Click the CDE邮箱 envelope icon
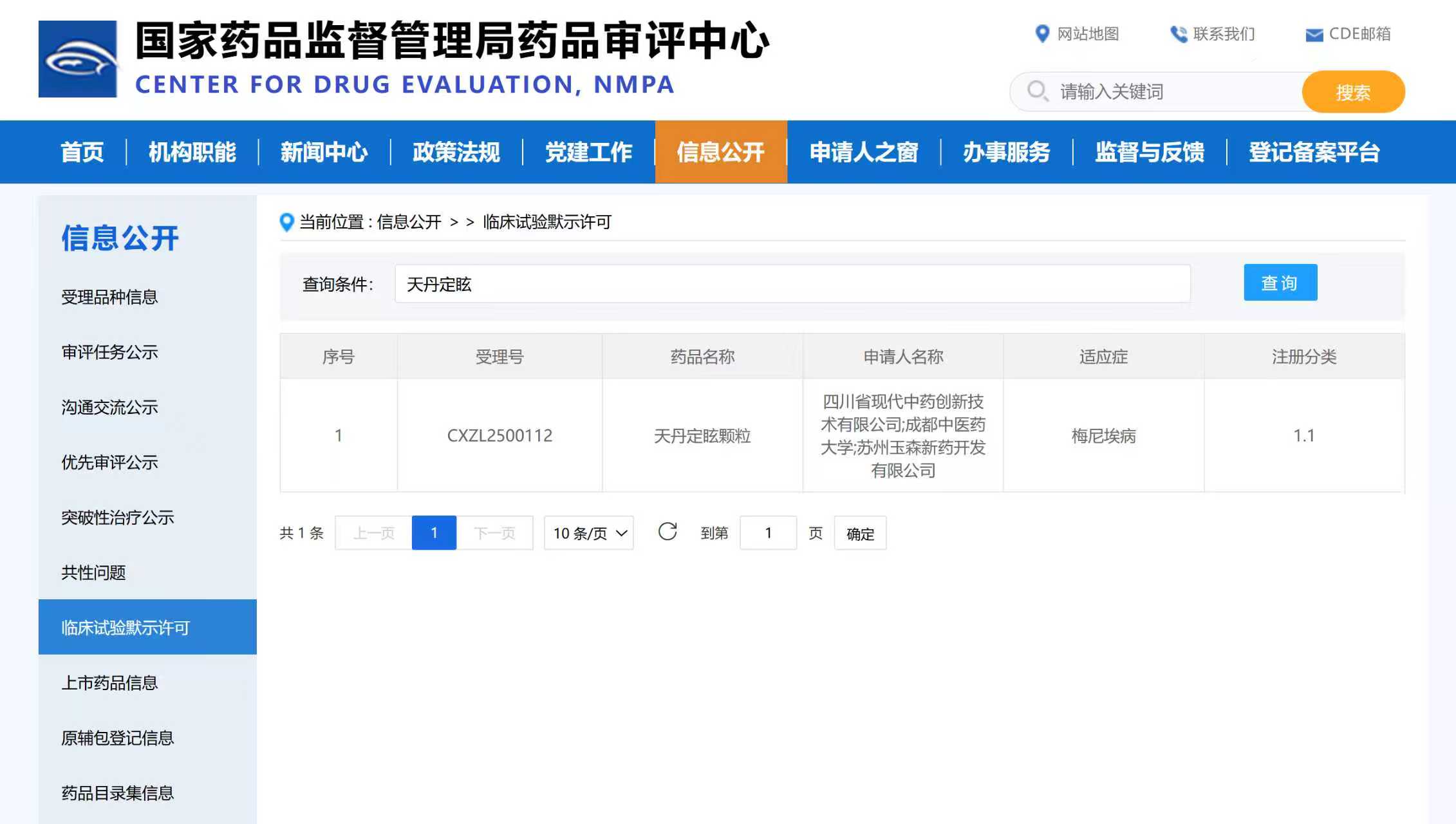Viewport: 1456px width, 824px height. click(x=1314, y=35)
